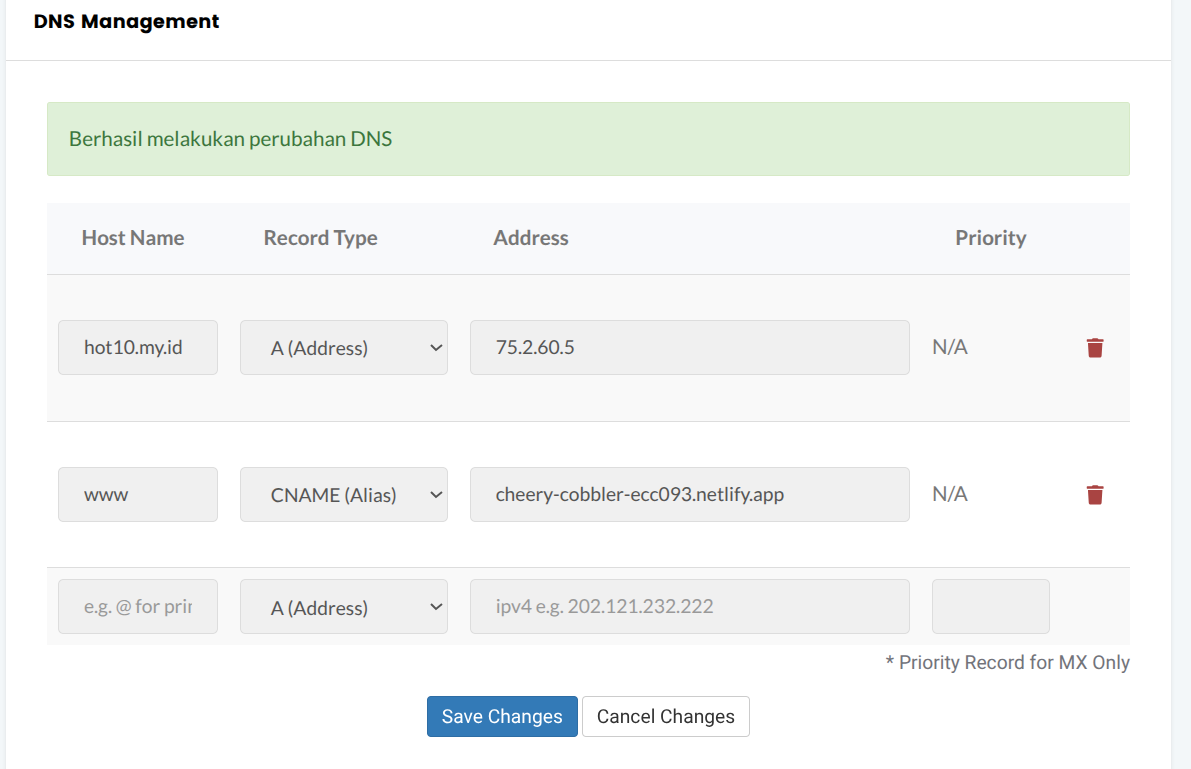
Task: Choose record type for the new empty row
Action: [x=343, y=606]
